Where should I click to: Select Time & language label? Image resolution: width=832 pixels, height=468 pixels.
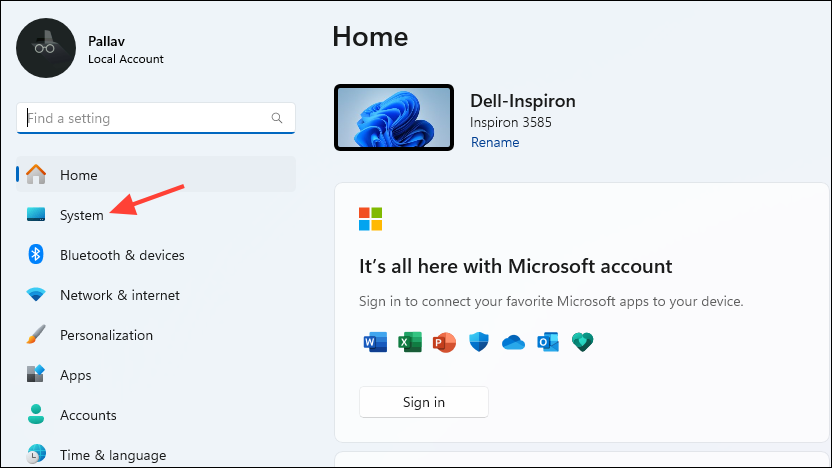113,455
